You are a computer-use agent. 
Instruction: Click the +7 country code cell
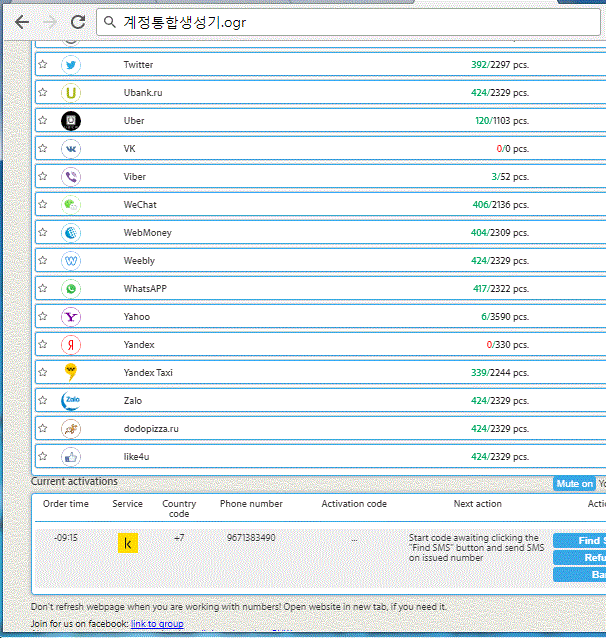click(179, 538)
